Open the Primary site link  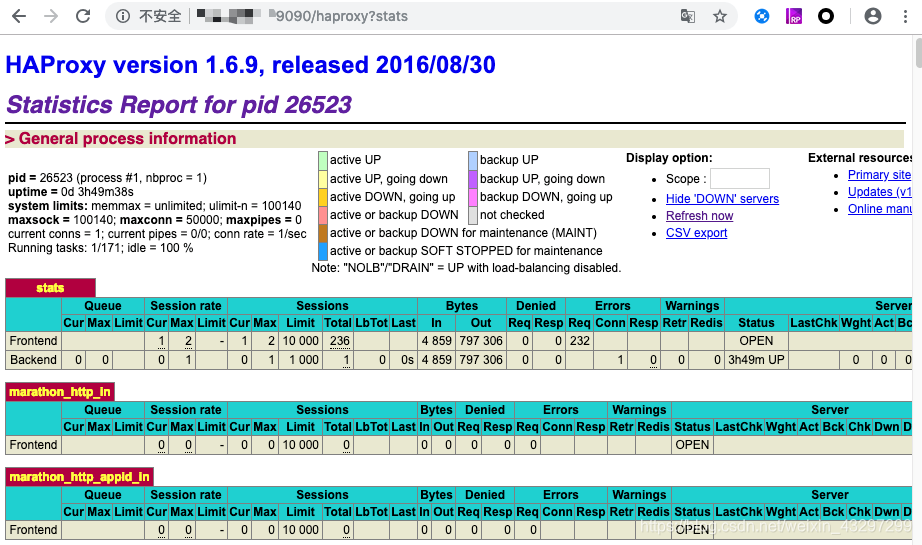point(879,175)
